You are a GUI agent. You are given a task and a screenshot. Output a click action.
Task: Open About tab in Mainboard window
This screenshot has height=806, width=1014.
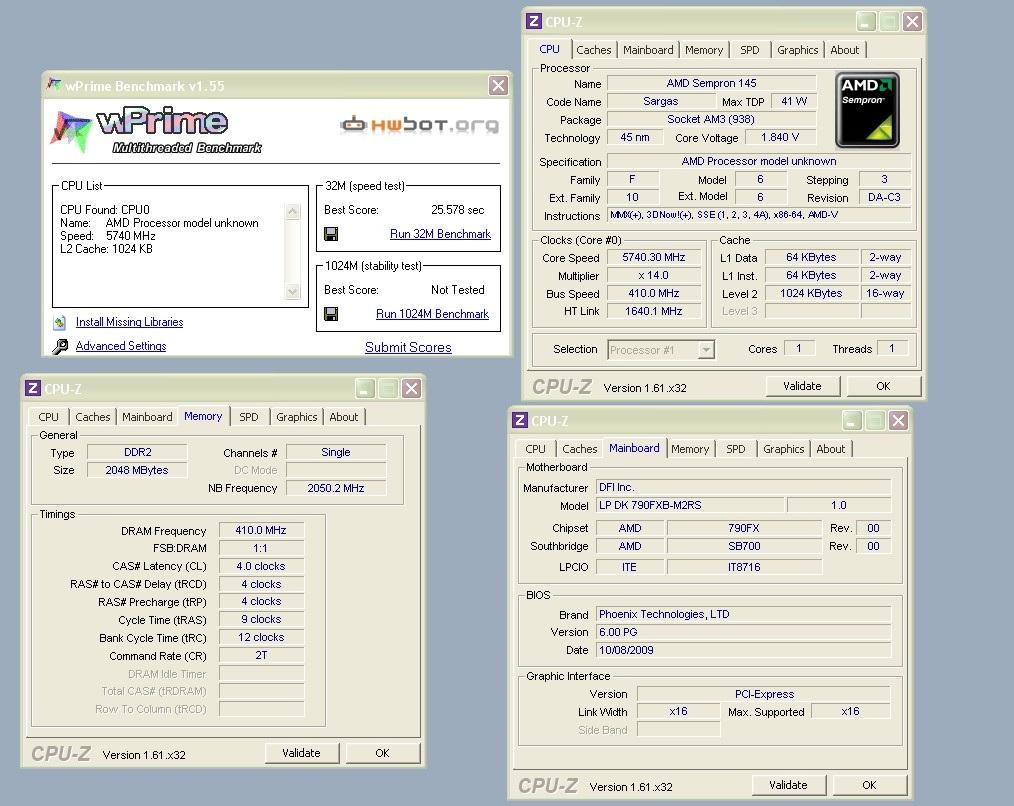[x=830, y=449]
